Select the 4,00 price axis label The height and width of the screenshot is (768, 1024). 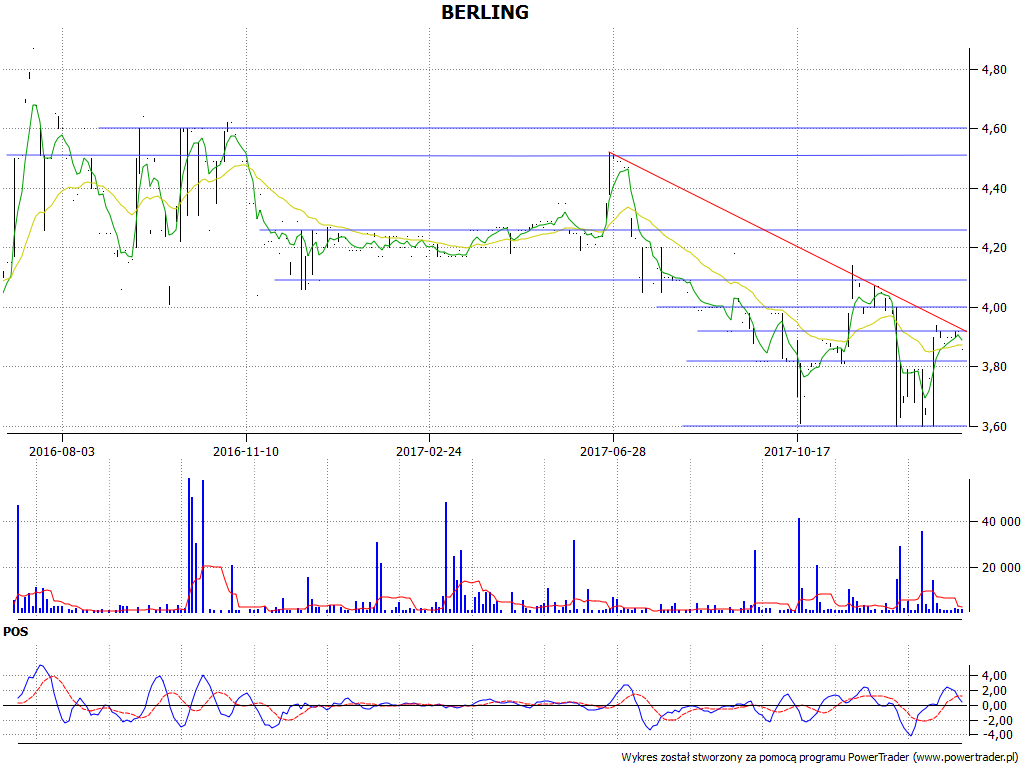tap(994, 308)
